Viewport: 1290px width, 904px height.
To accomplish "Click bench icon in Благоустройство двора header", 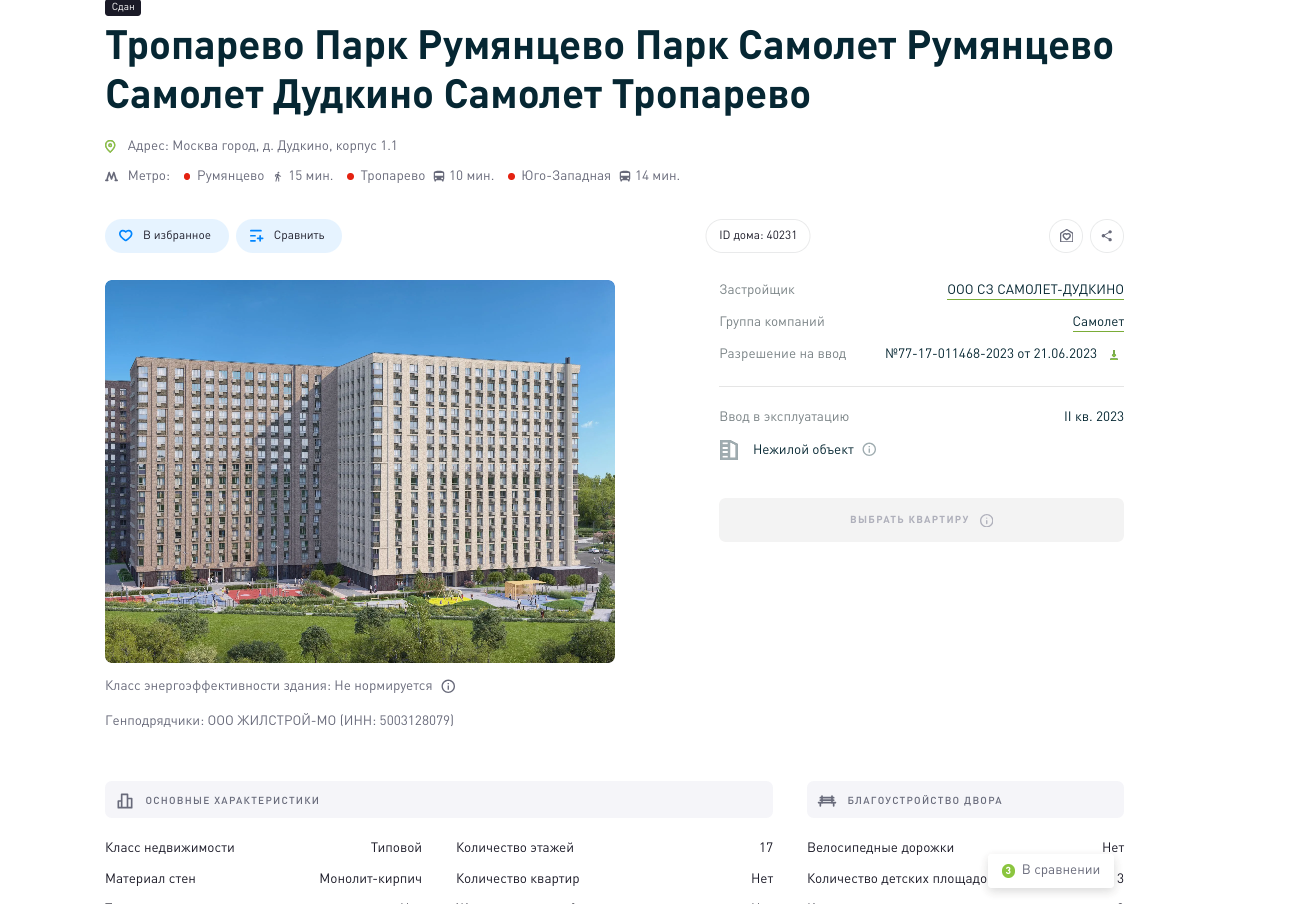I will (x=827, y=801).
